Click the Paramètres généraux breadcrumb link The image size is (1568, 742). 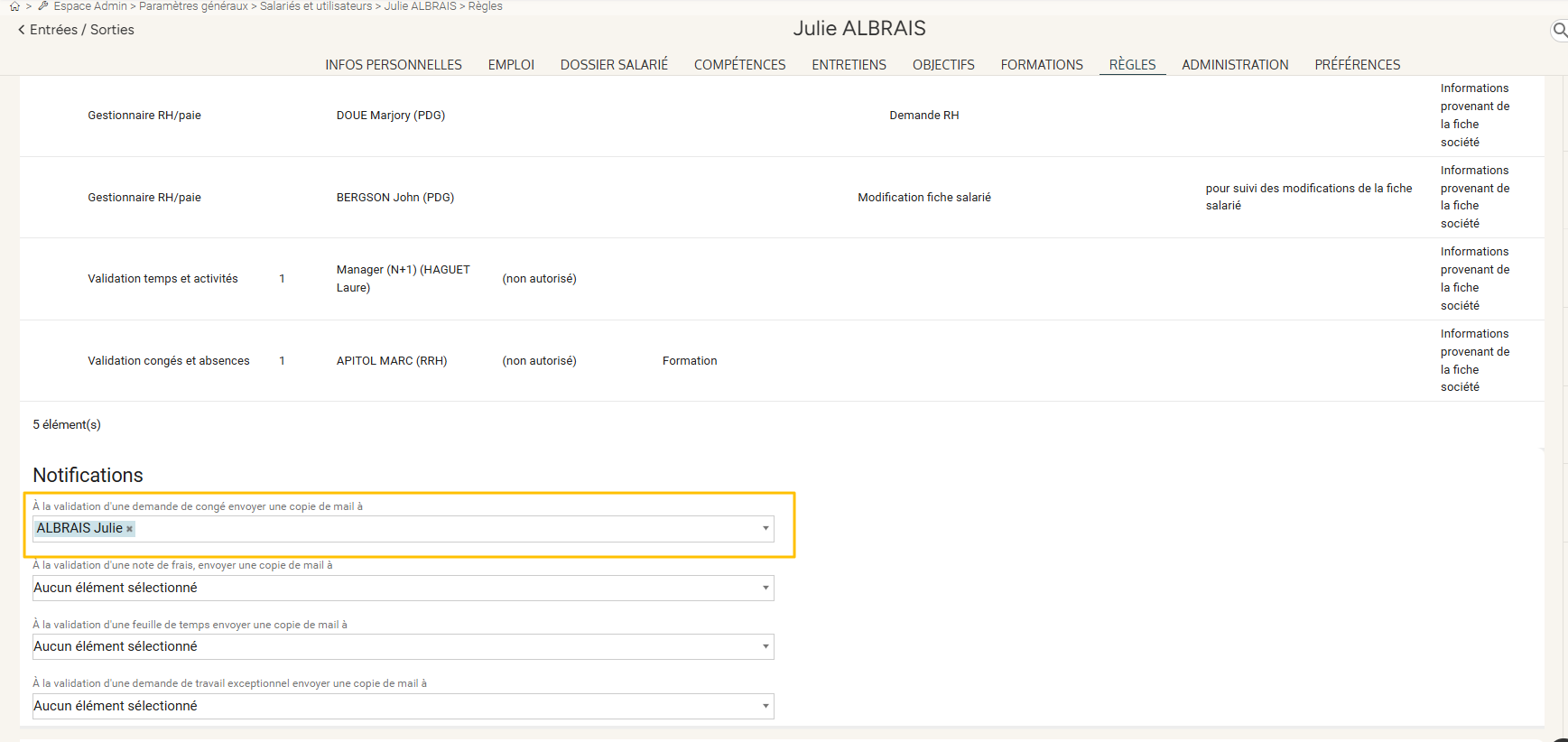point(193,6)
